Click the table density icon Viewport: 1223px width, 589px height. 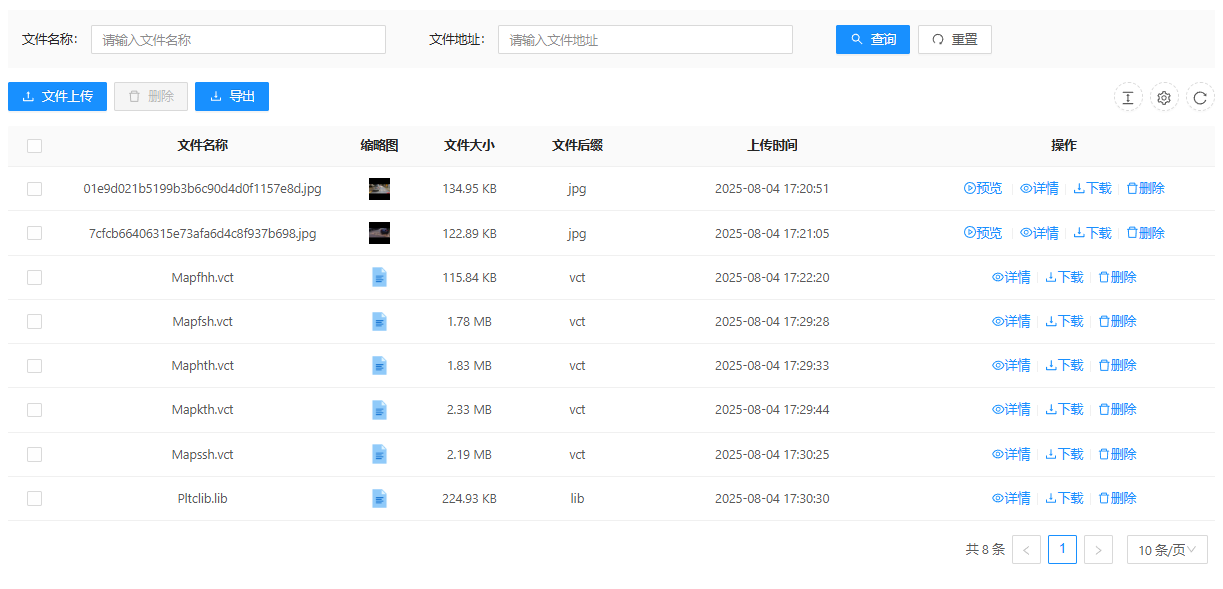click(1128, 97)
